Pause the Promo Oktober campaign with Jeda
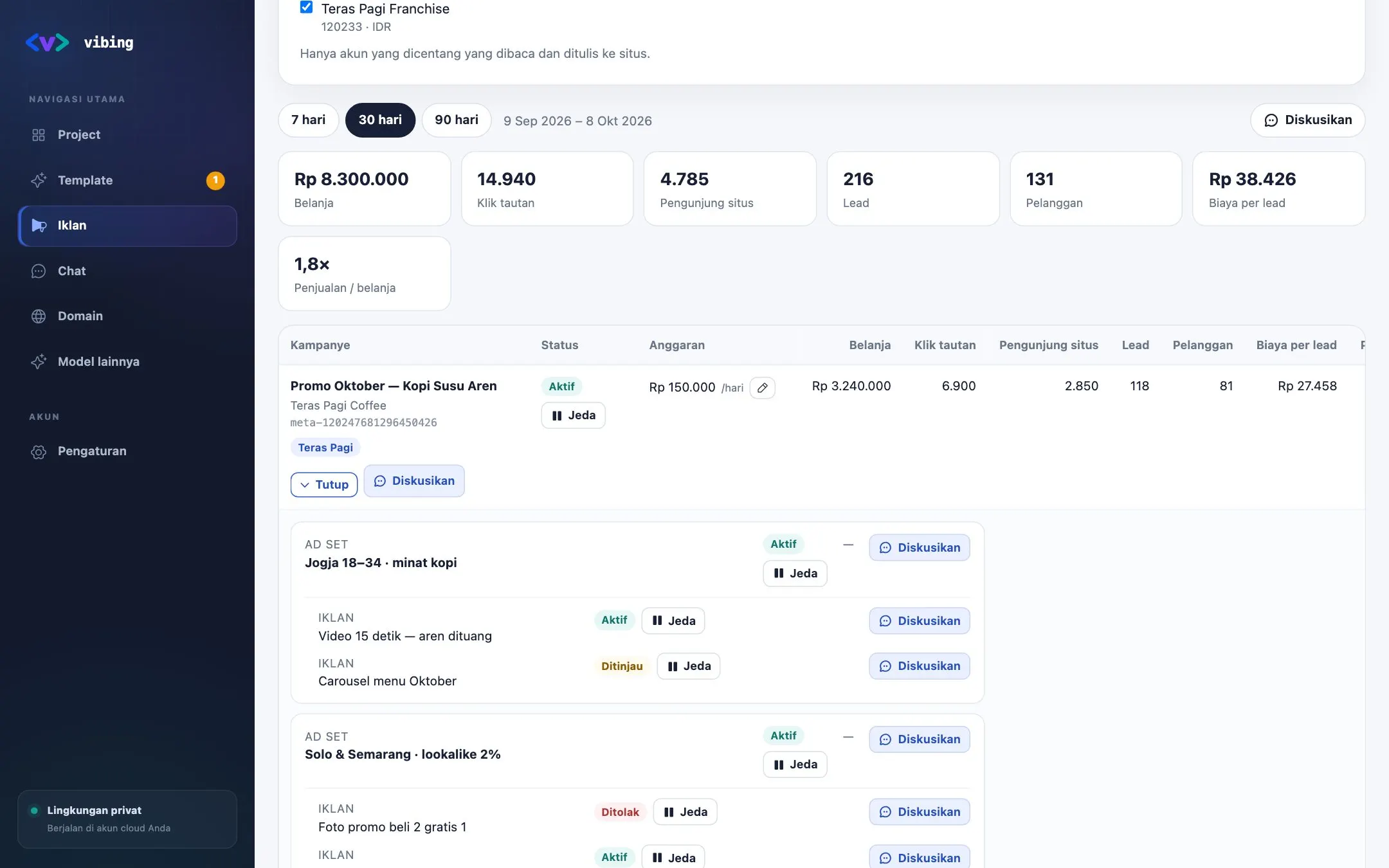This screenshot has width=1389, height=868. 573,415
